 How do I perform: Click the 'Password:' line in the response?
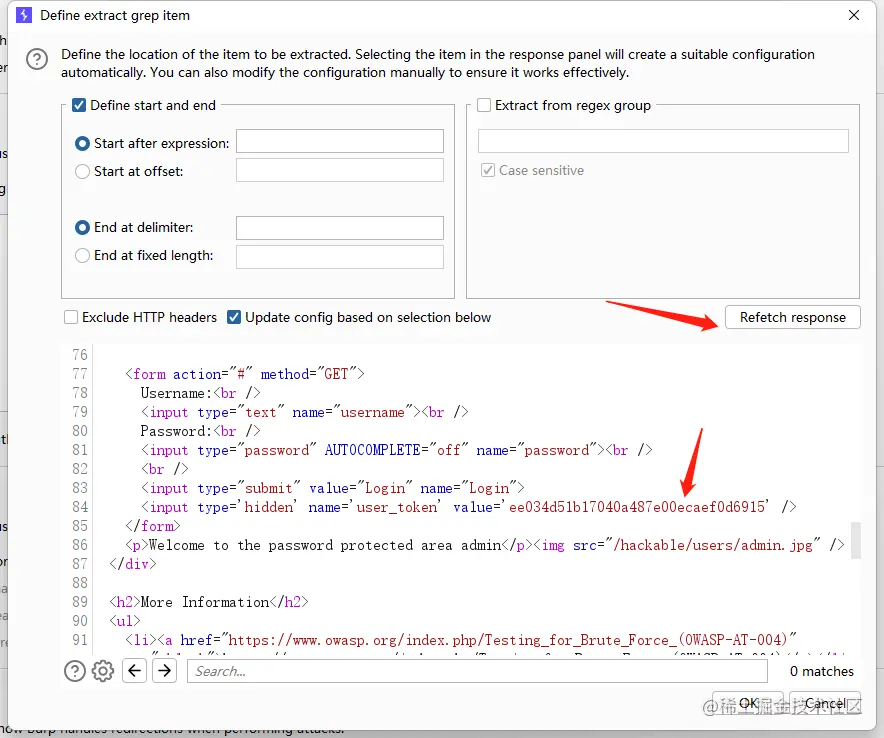tap(200, 431)
